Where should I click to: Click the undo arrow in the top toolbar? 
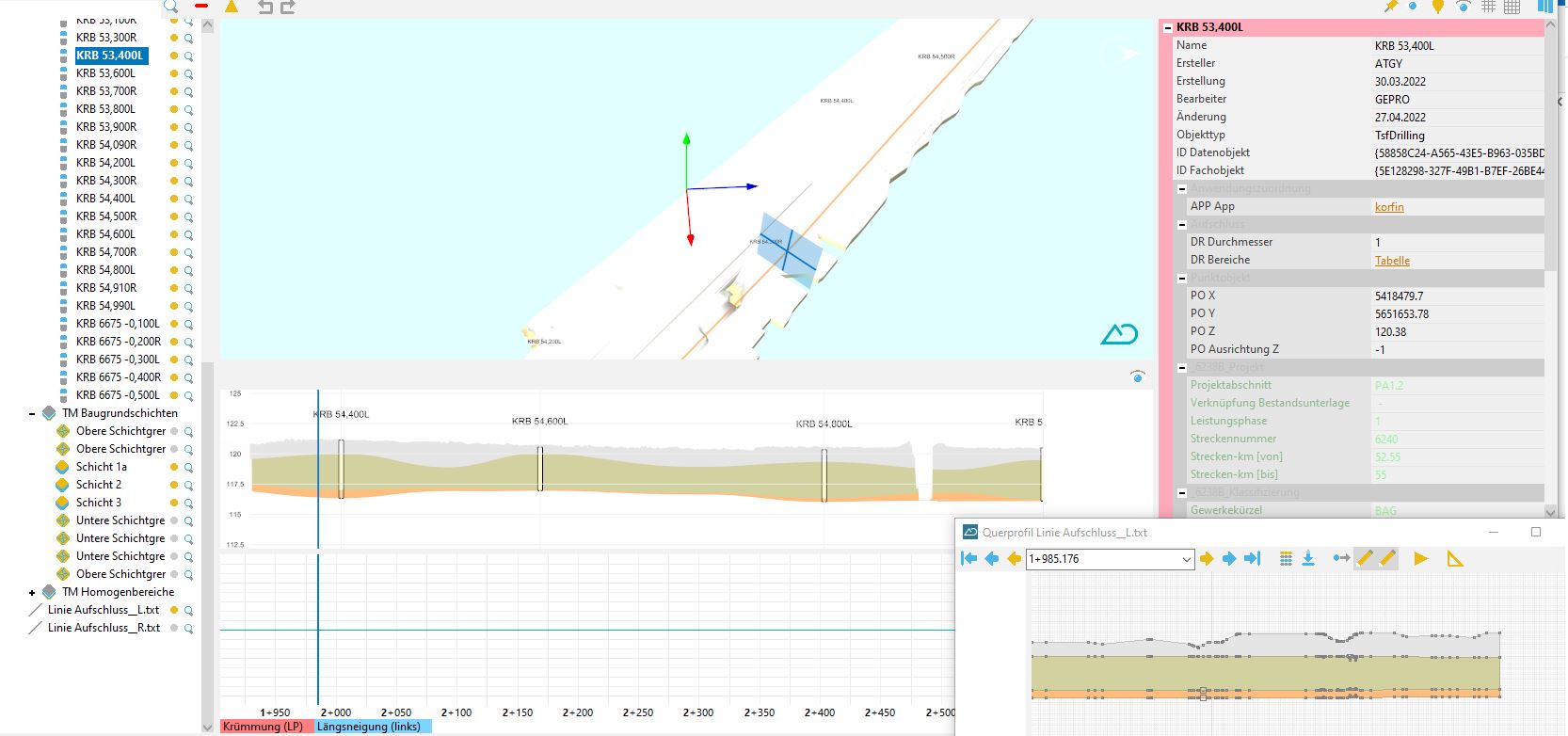tap(265, 7)
